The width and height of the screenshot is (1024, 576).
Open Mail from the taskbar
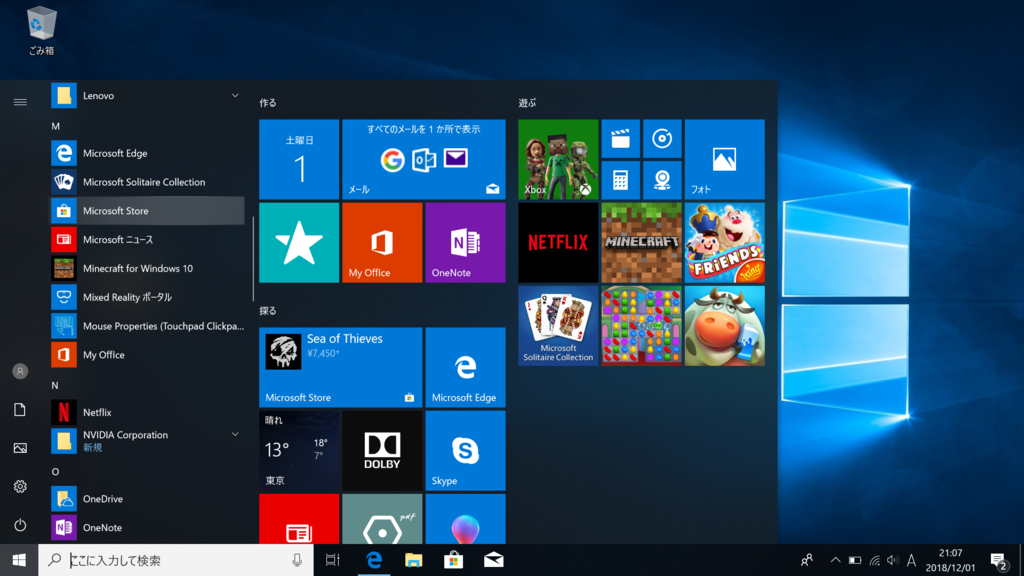[493, 560]
